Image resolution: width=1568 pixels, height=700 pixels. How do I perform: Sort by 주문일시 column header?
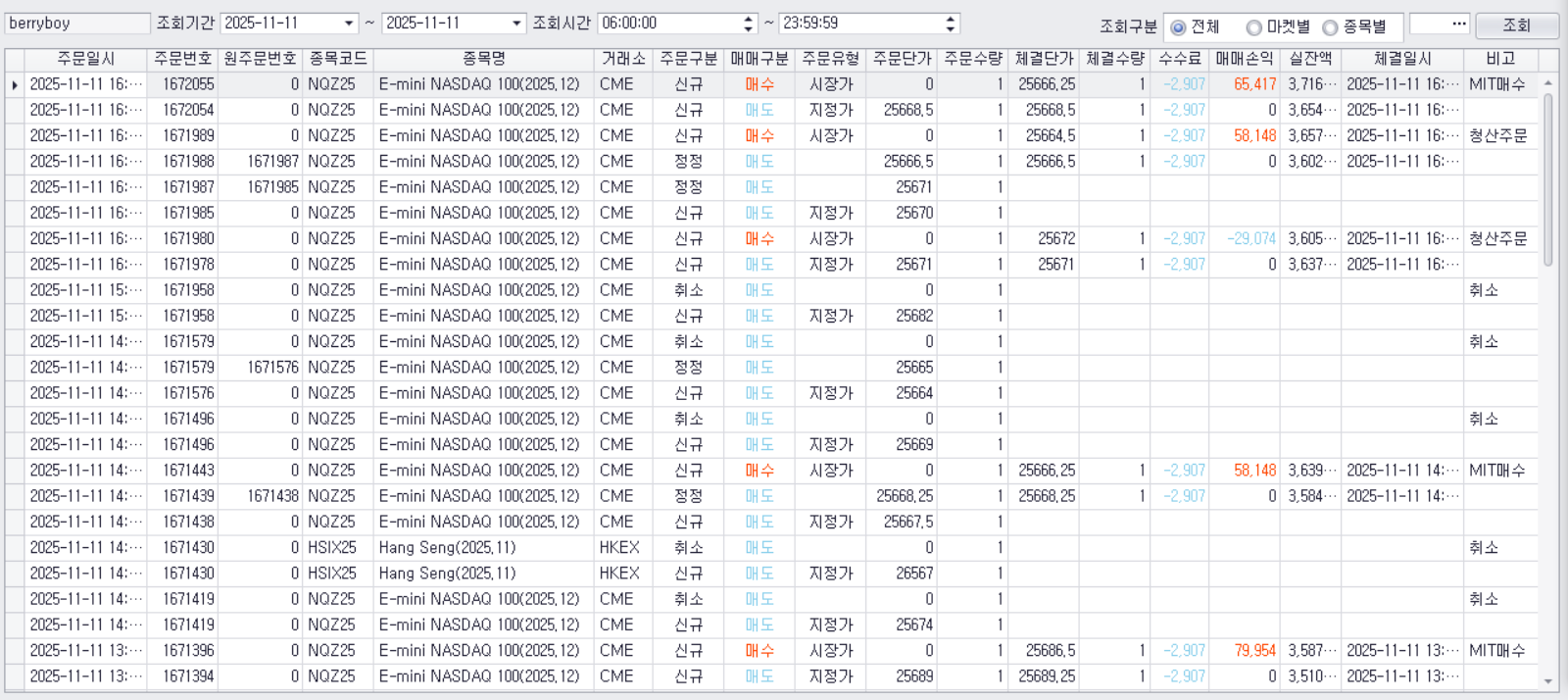point(86,59)
